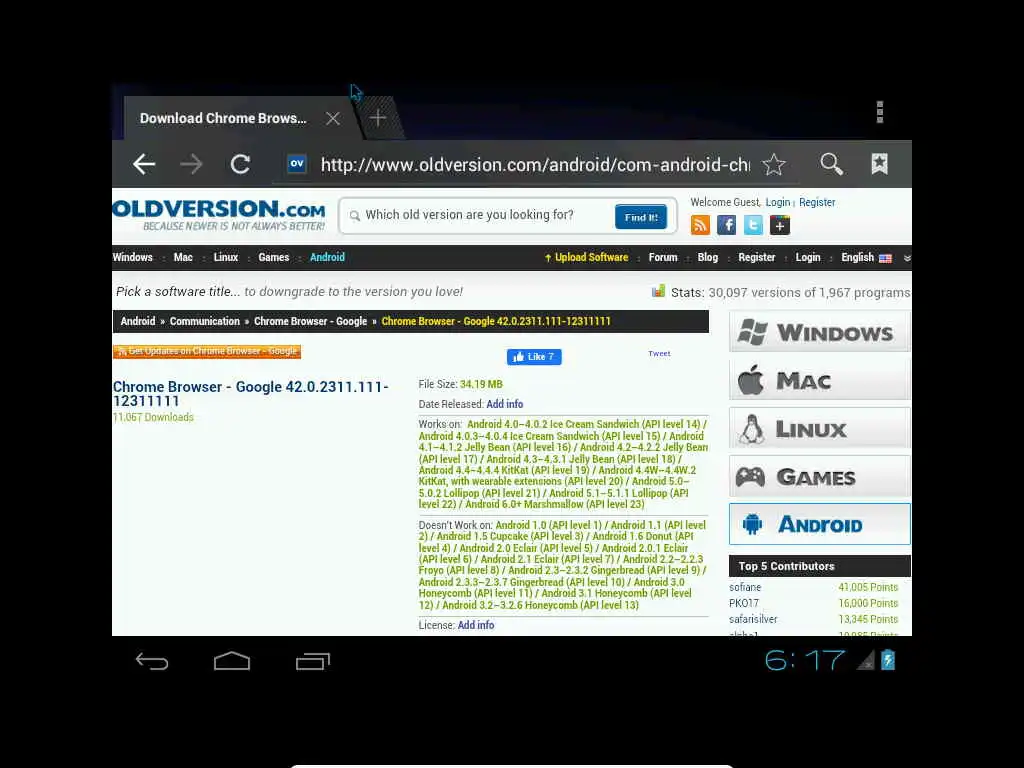The width and height of the screenshot is (1024, 768).
Task: Click the URL address field
Action: [x=535, y=165]
